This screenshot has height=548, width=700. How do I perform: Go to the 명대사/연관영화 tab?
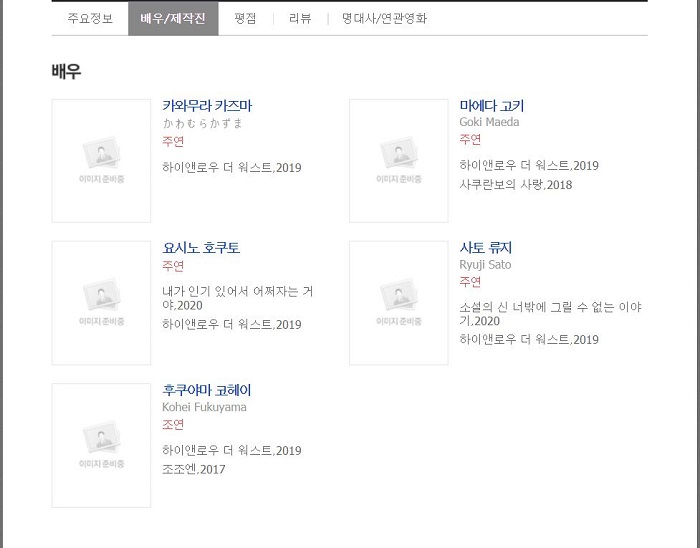(384, 19)
